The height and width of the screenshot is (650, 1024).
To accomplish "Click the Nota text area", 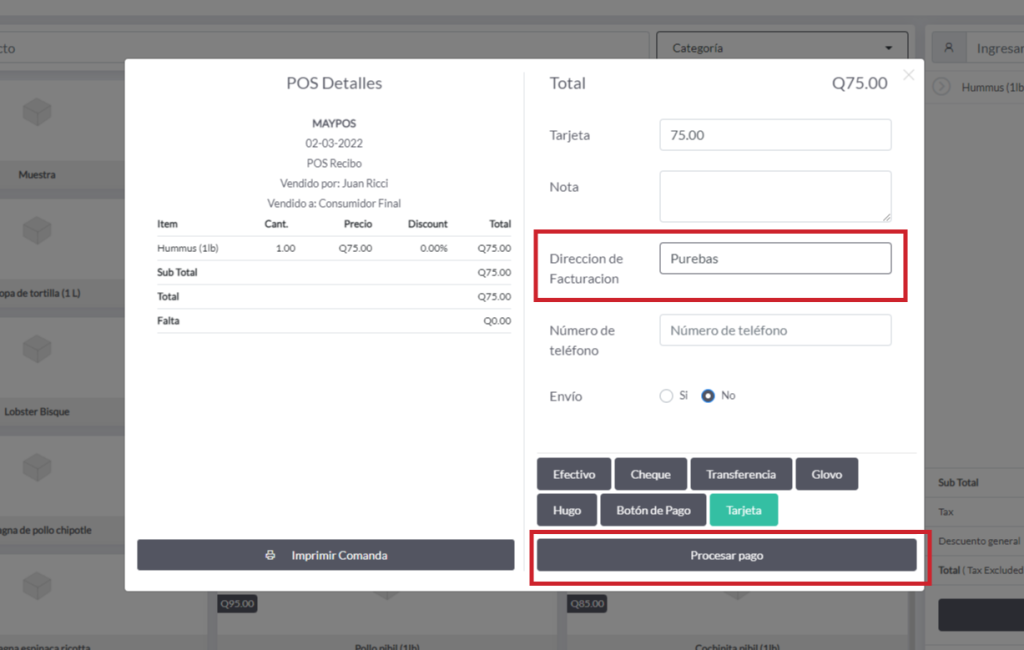I will (775, 196).
